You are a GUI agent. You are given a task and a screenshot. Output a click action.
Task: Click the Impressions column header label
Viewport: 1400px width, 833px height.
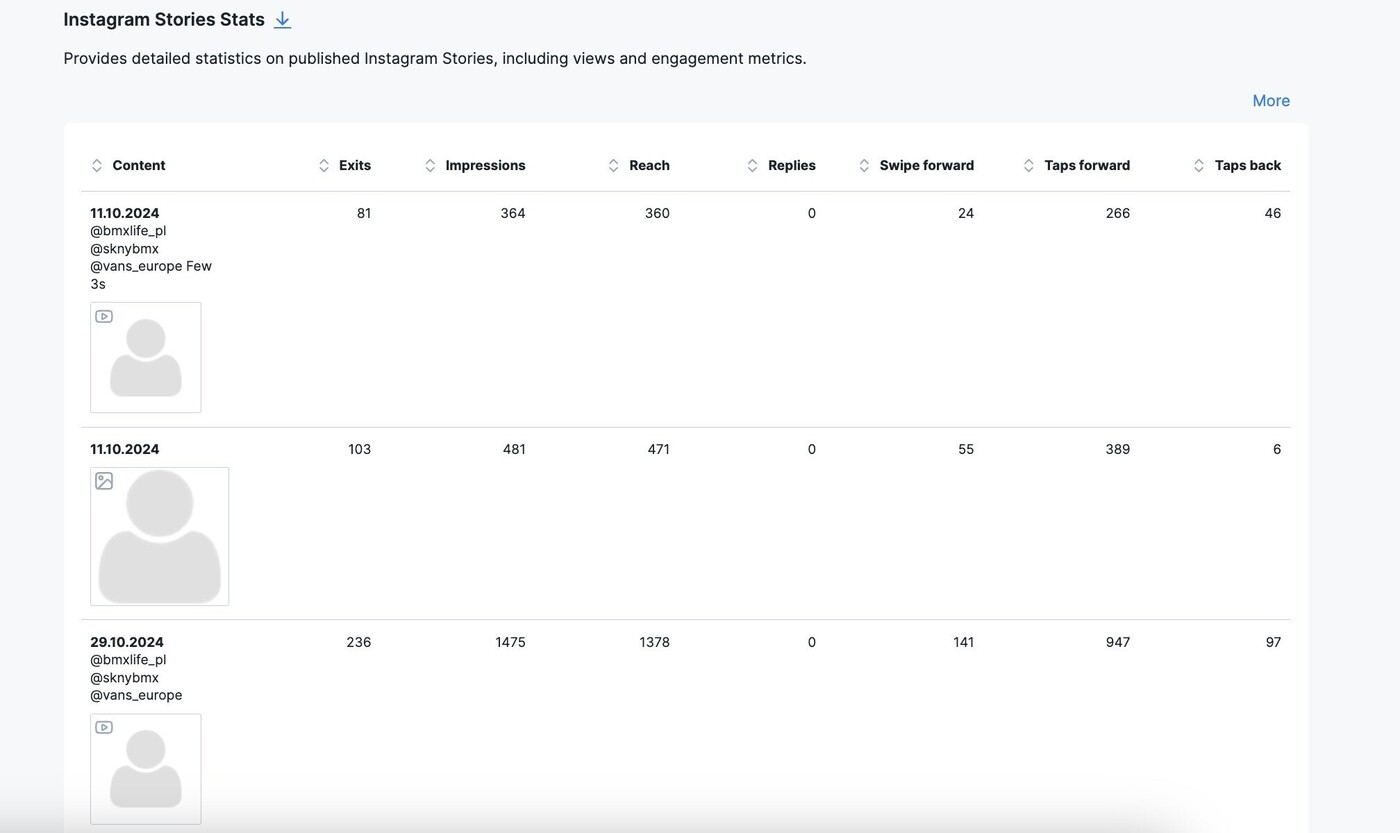point(485,166)
